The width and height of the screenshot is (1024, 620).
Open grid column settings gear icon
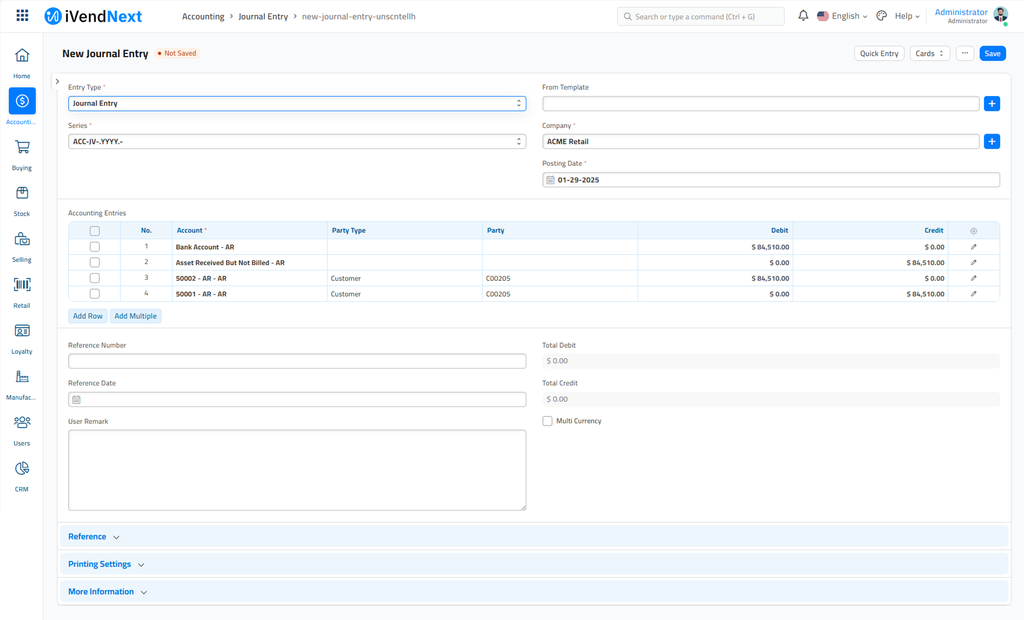point(973,231)
